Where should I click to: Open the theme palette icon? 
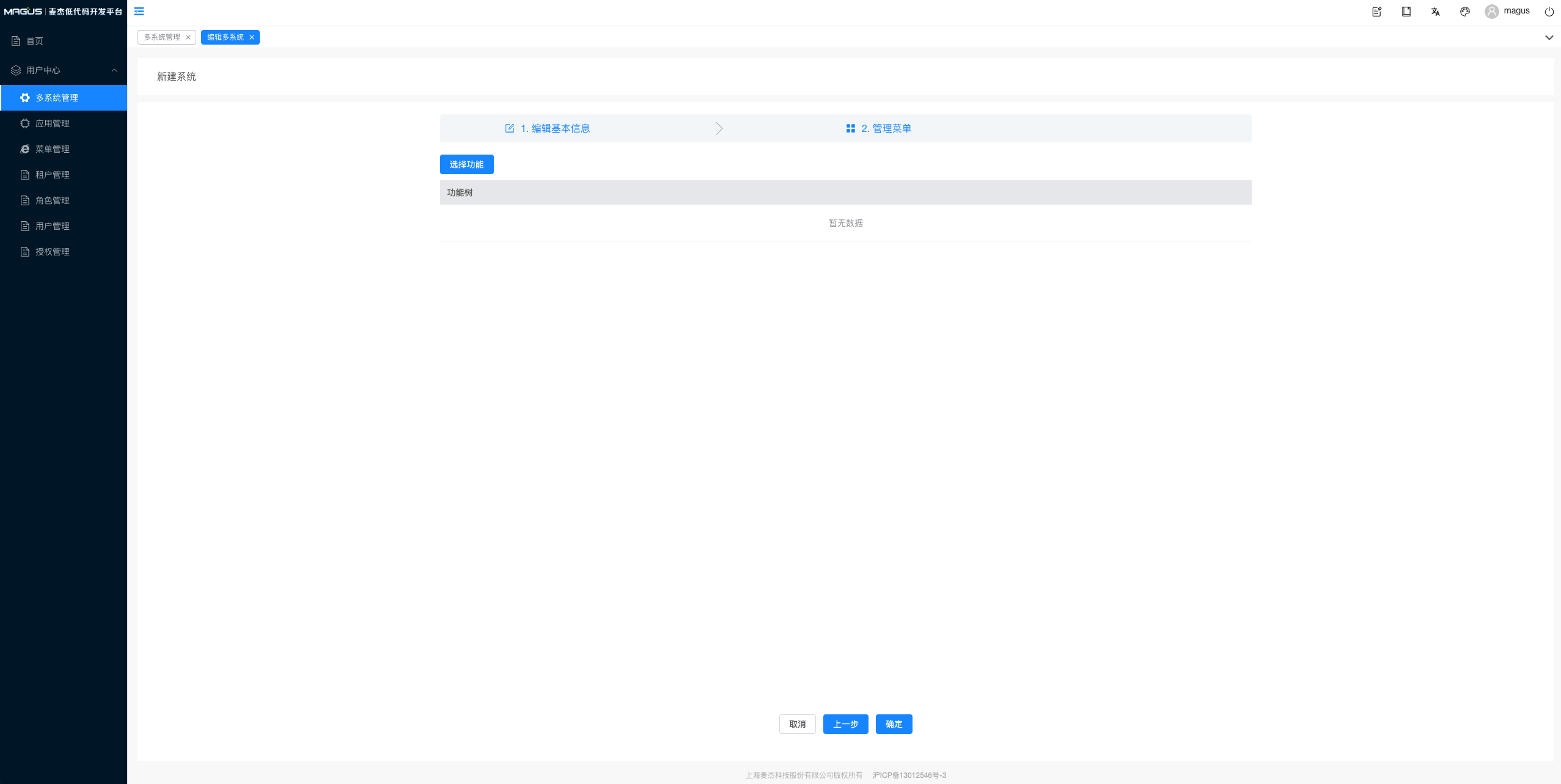[x=1464, y=12]
